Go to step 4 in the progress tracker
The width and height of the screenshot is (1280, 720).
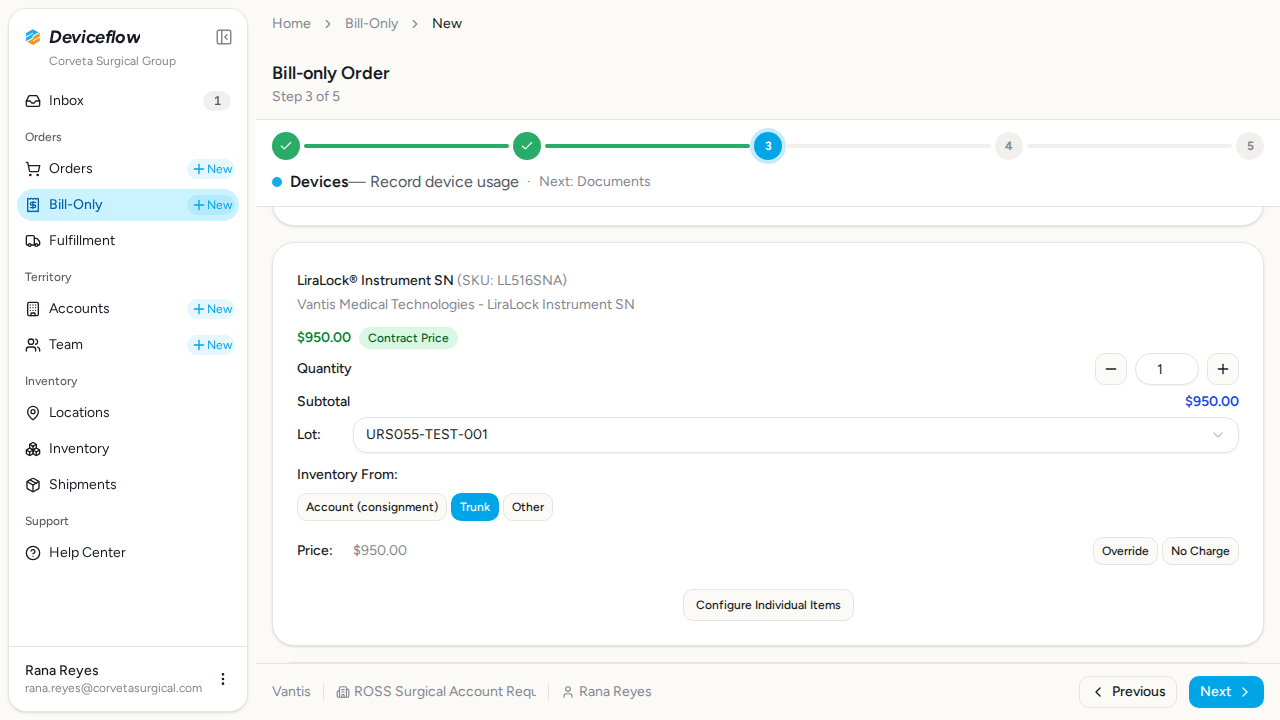1009,146
